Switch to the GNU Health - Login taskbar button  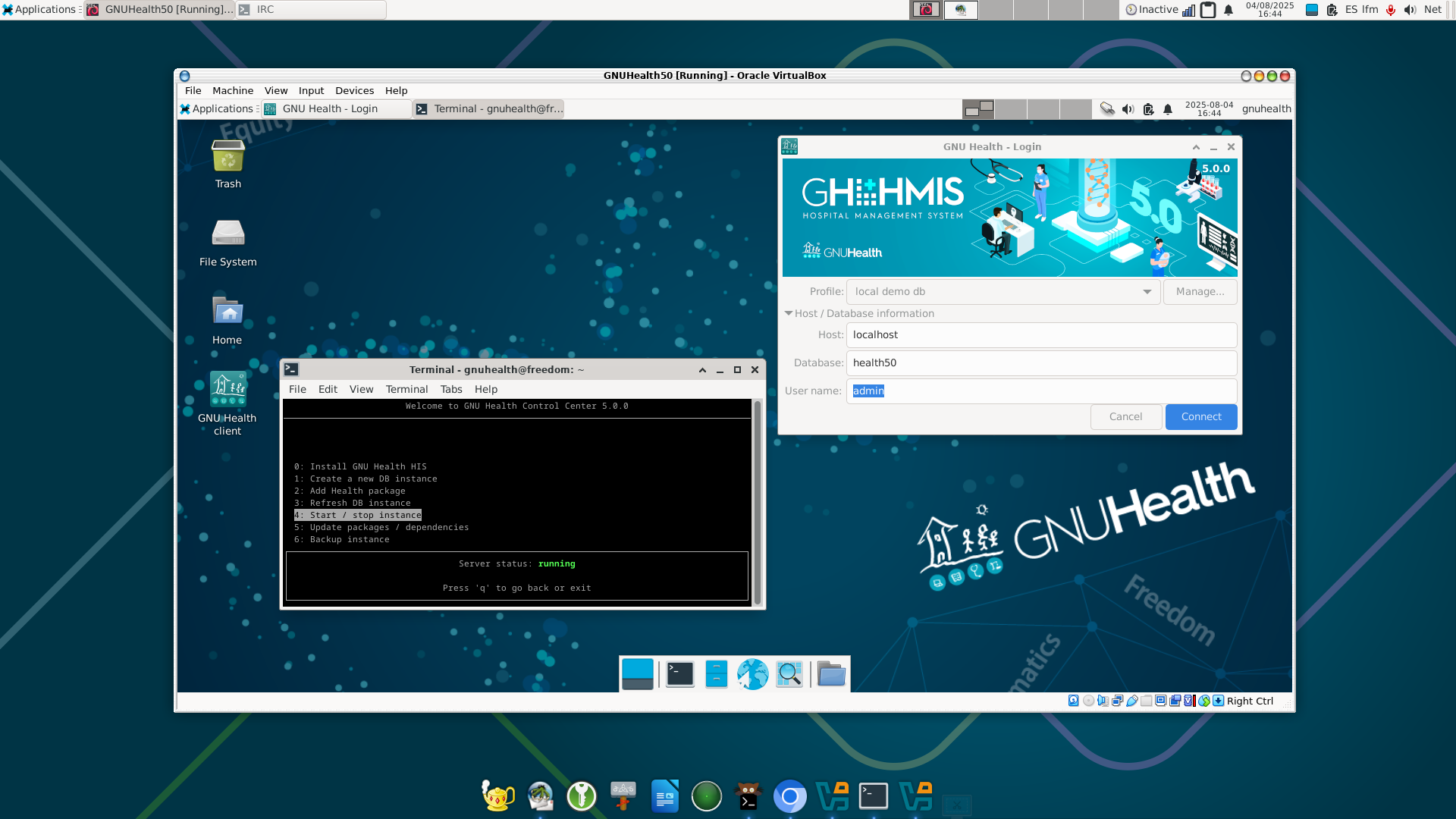pyautogui.click(x=337, y=109)
